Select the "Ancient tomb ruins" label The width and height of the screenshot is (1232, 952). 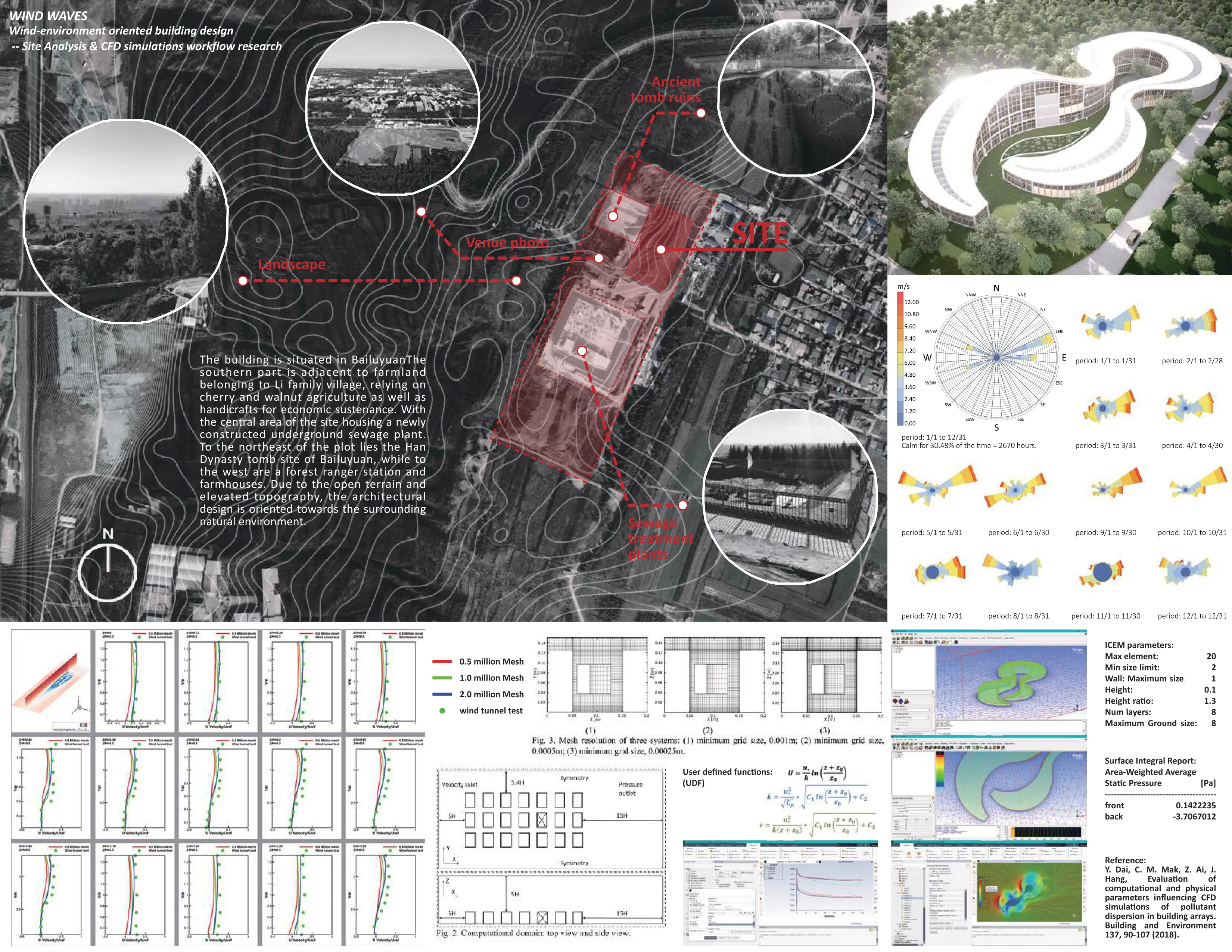tap(666, 89)
